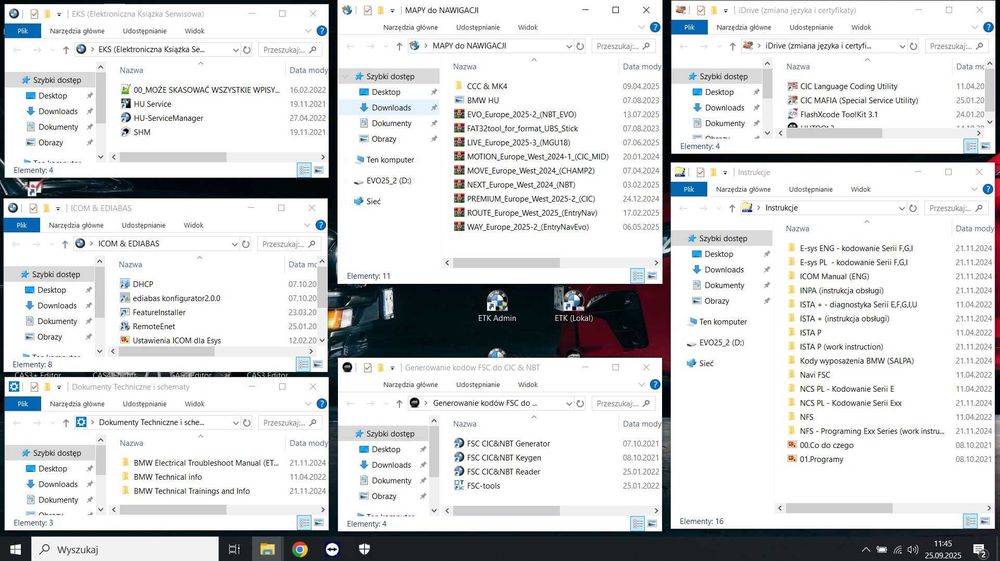Expand address bar dropdown in MAPY do NAWIGACJI
This screenshot has width=1000, height=561.
[x=569, y=46]
